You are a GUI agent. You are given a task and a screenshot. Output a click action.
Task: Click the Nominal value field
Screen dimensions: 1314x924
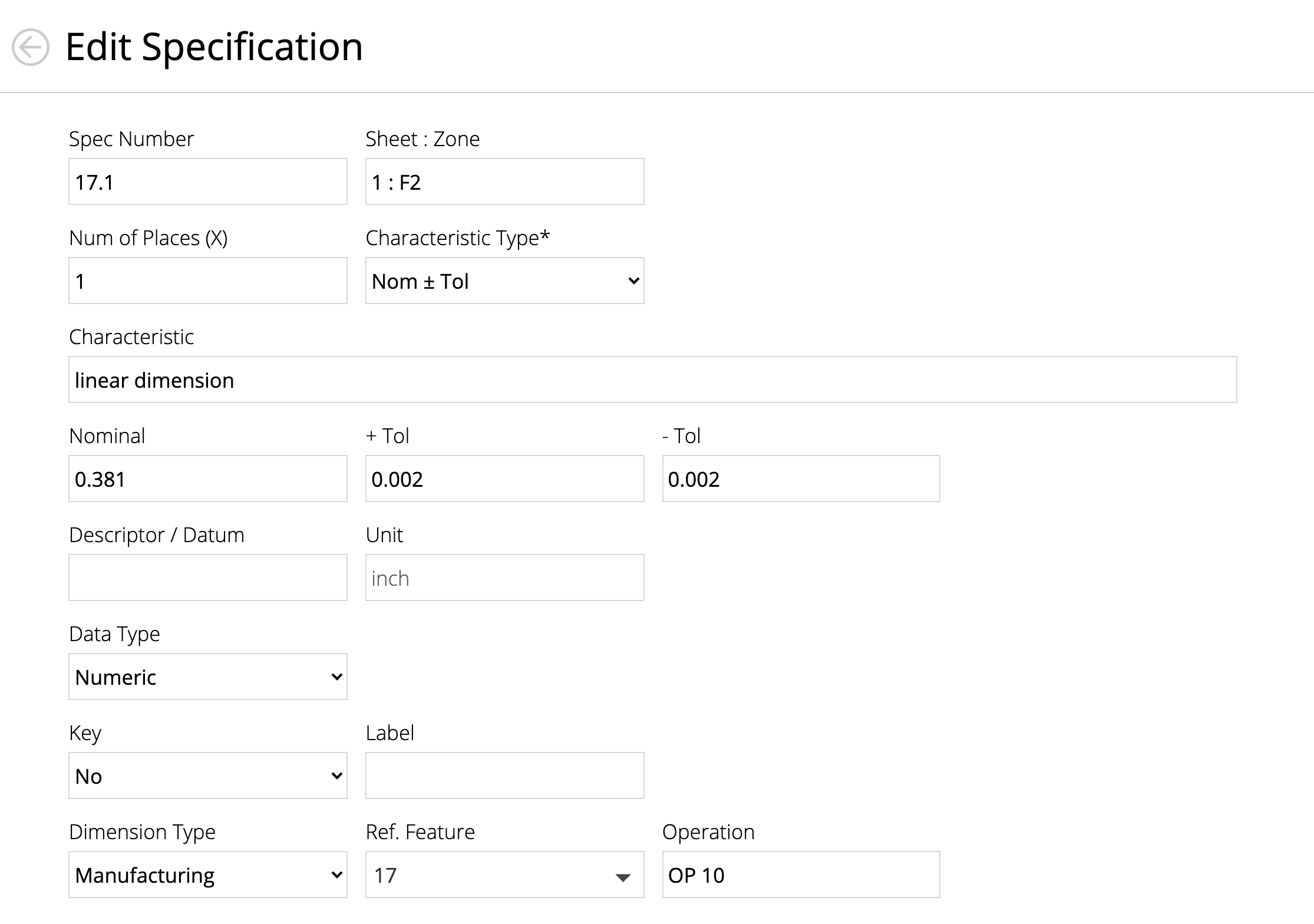(207, 479)
